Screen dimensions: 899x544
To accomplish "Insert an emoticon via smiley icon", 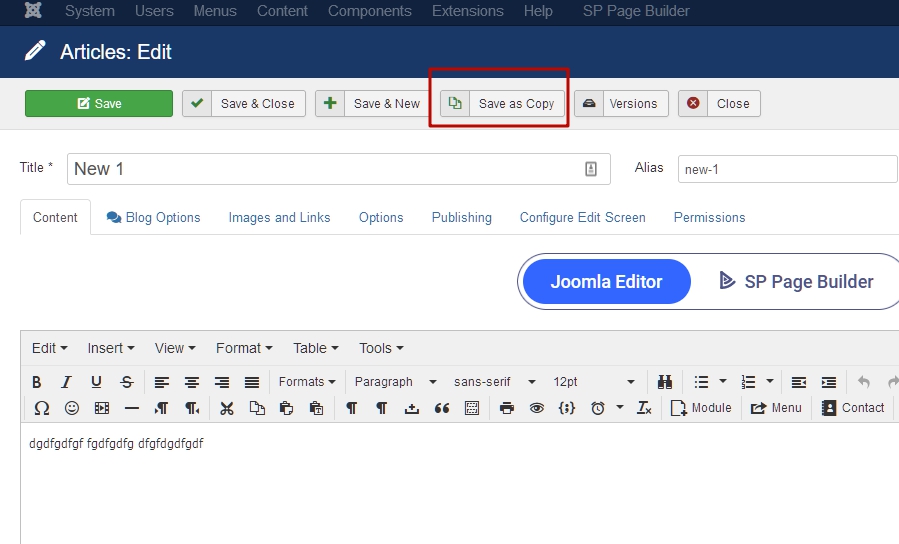I will pyautogui.click(x=72, y=408).
